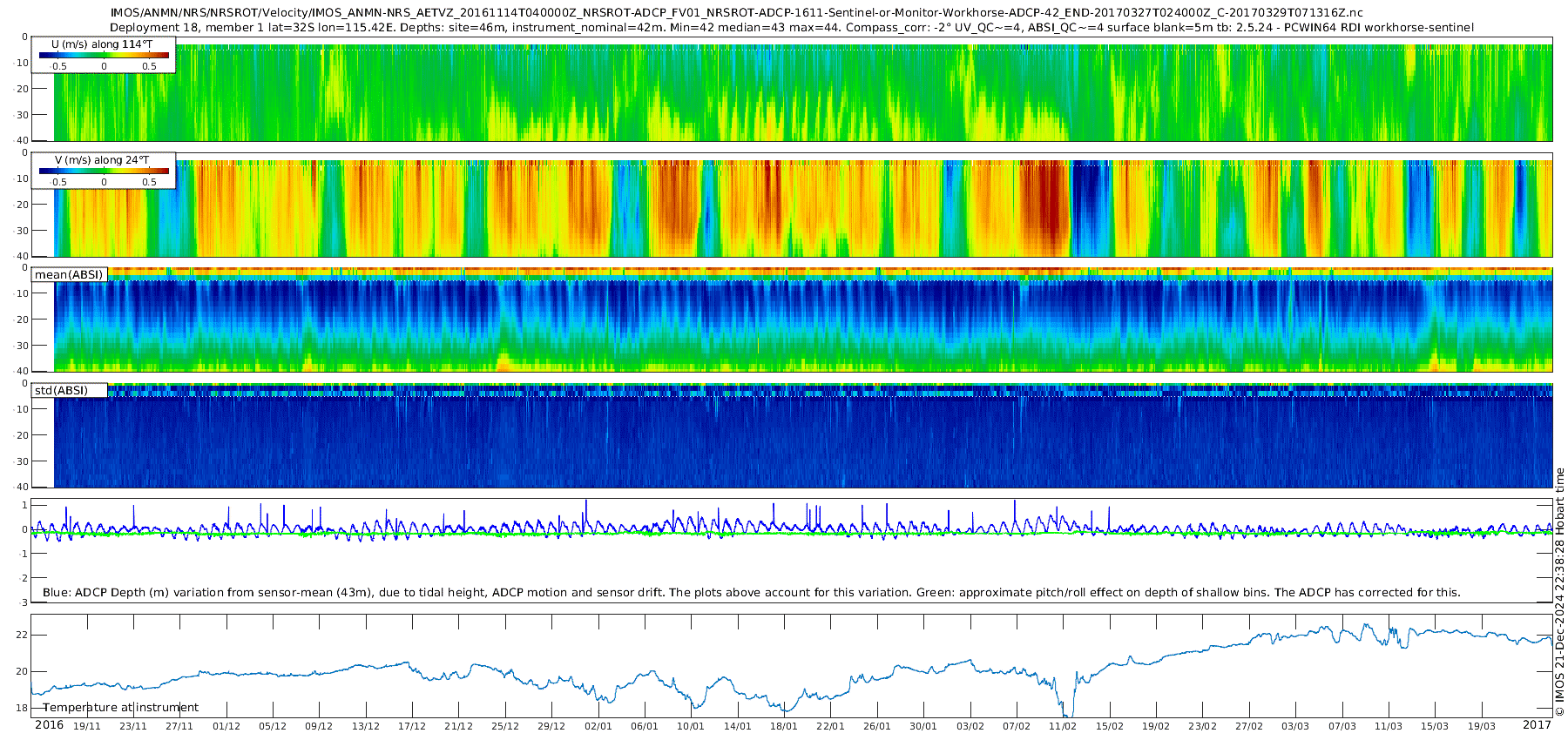Click the 19/11 date tick
Screen dimensions: 1568x740
click(x=86, y=726)
